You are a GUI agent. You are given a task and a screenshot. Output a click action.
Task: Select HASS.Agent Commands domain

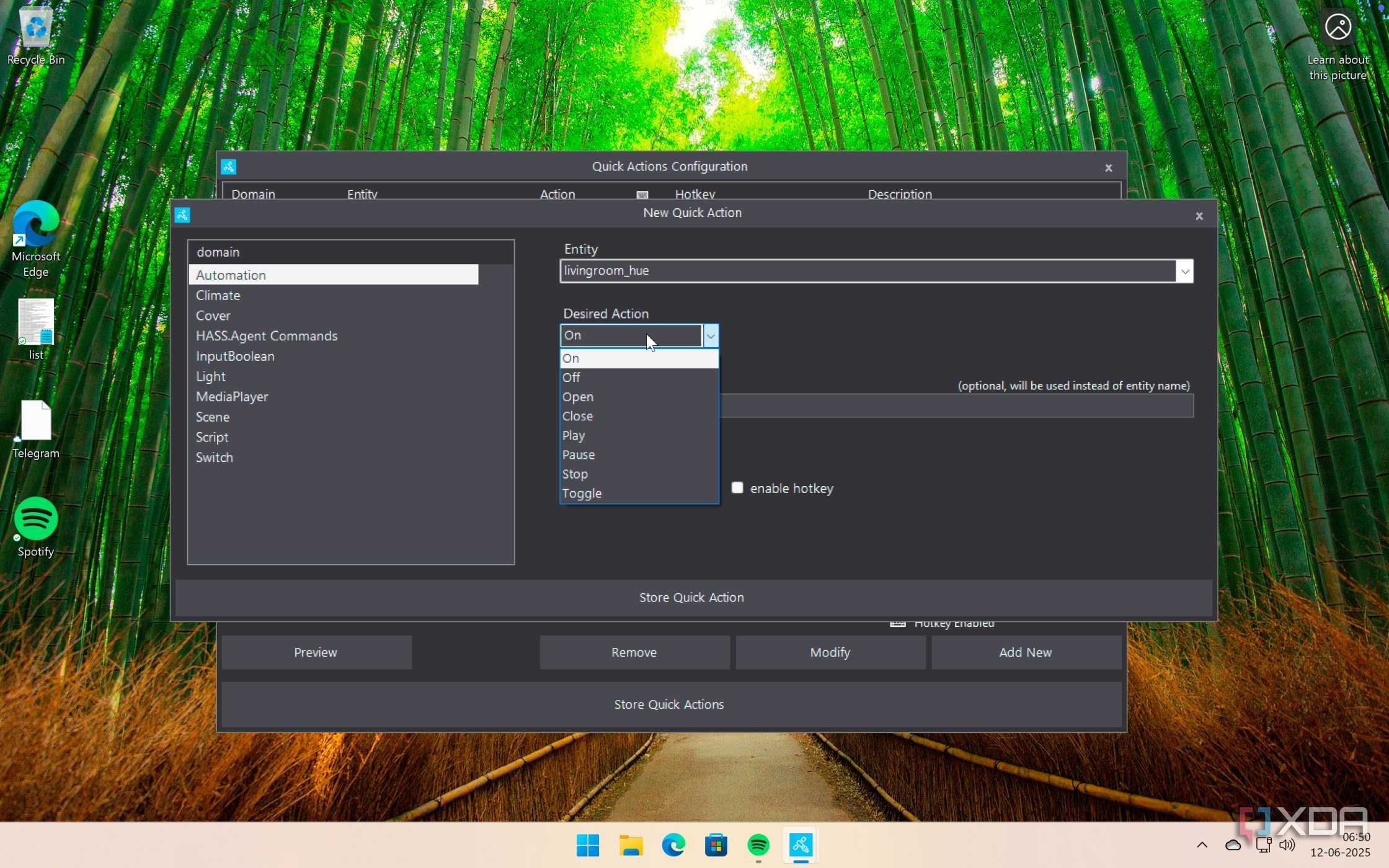click(334, 335)
